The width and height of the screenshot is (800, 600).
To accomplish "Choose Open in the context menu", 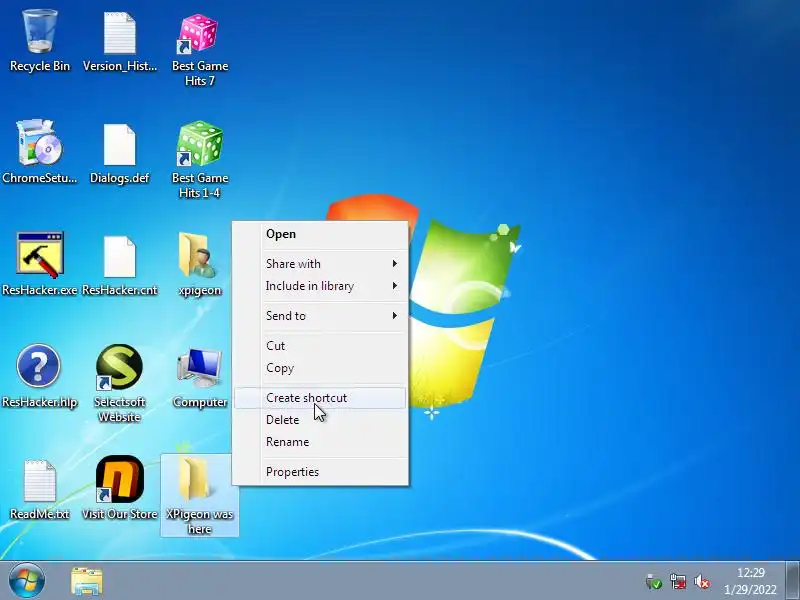I will point(320,234).
